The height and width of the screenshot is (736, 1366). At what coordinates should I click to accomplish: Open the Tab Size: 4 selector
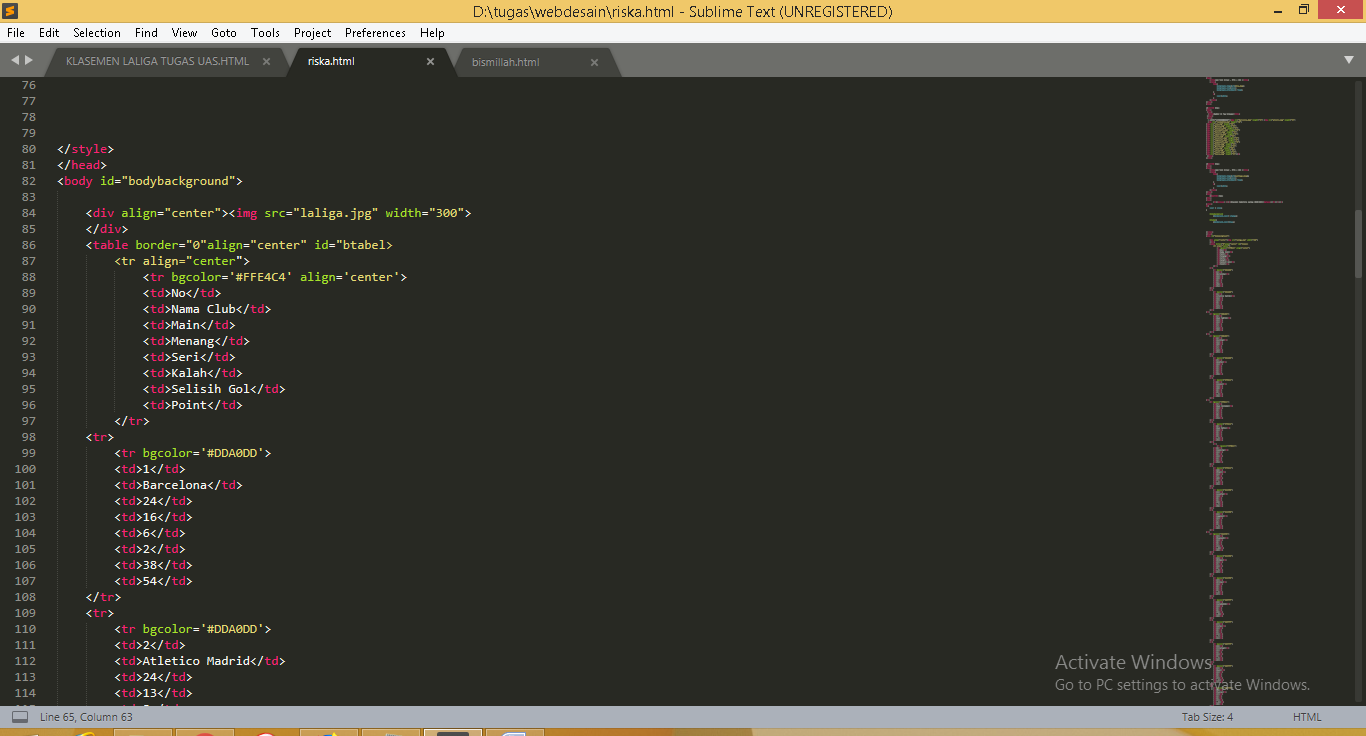1207,717
